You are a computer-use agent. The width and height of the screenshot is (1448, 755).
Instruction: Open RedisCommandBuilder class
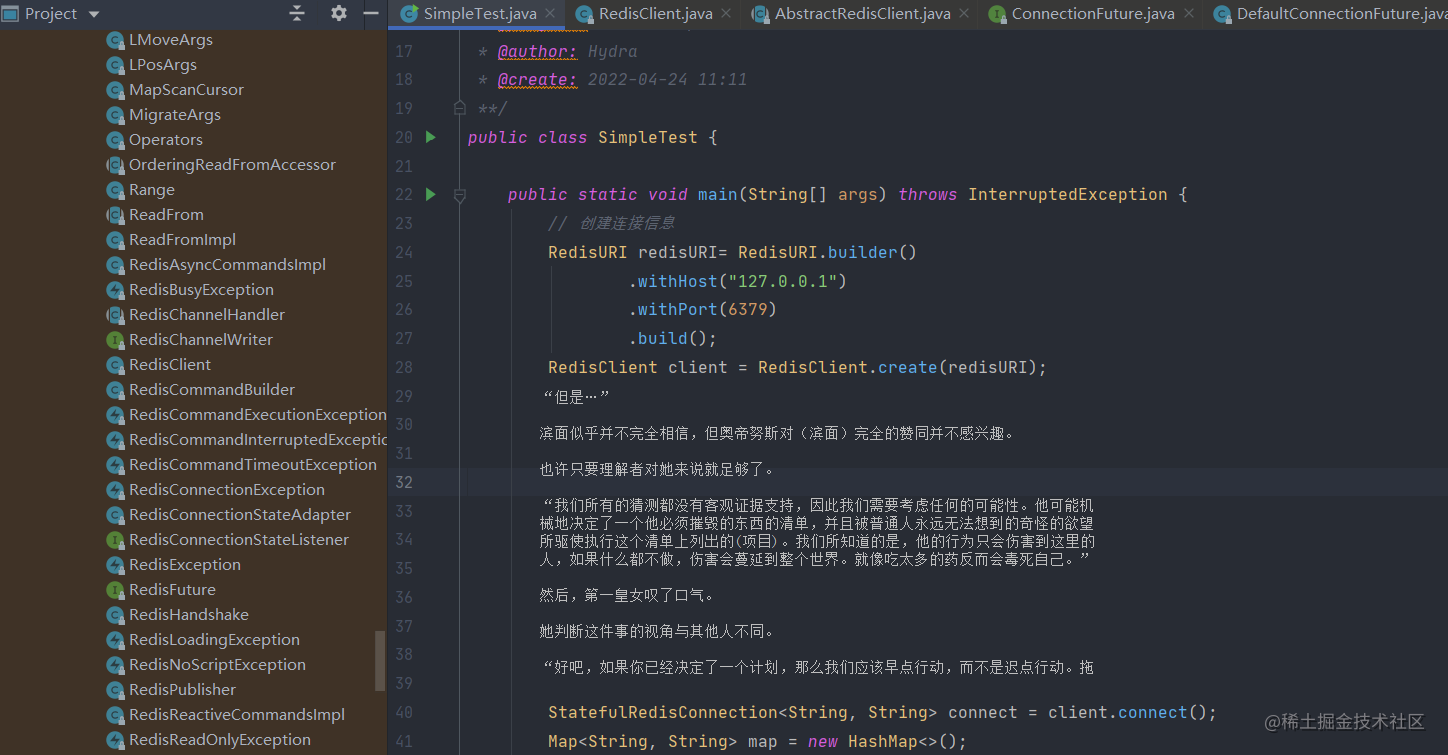coord(212,390)
